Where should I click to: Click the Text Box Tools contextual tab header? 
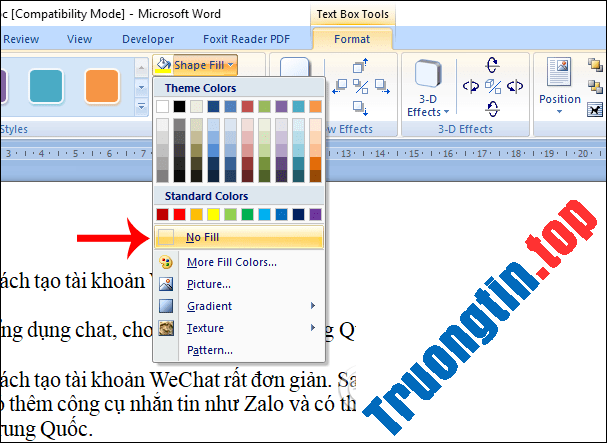353,14
